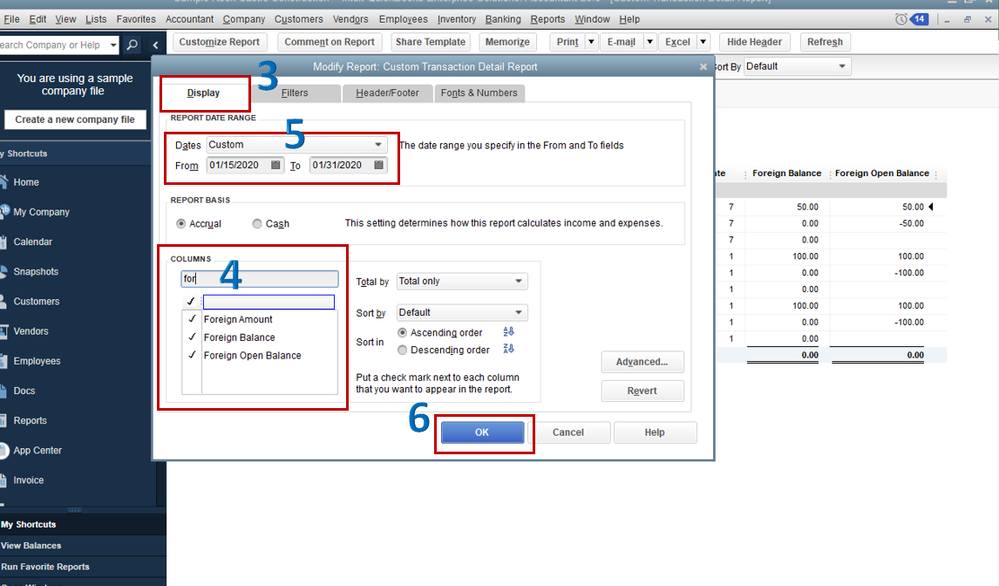This screenshot has width=999, height=586.
Task: Choose Ascending order radio button
Action: [x=402, y=332]
